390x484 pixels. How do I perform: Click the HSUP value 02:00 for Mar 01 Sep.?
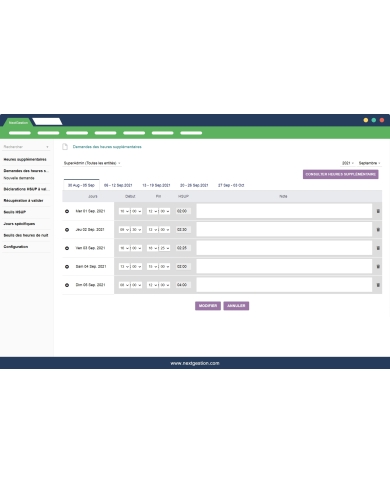(183, 211)
